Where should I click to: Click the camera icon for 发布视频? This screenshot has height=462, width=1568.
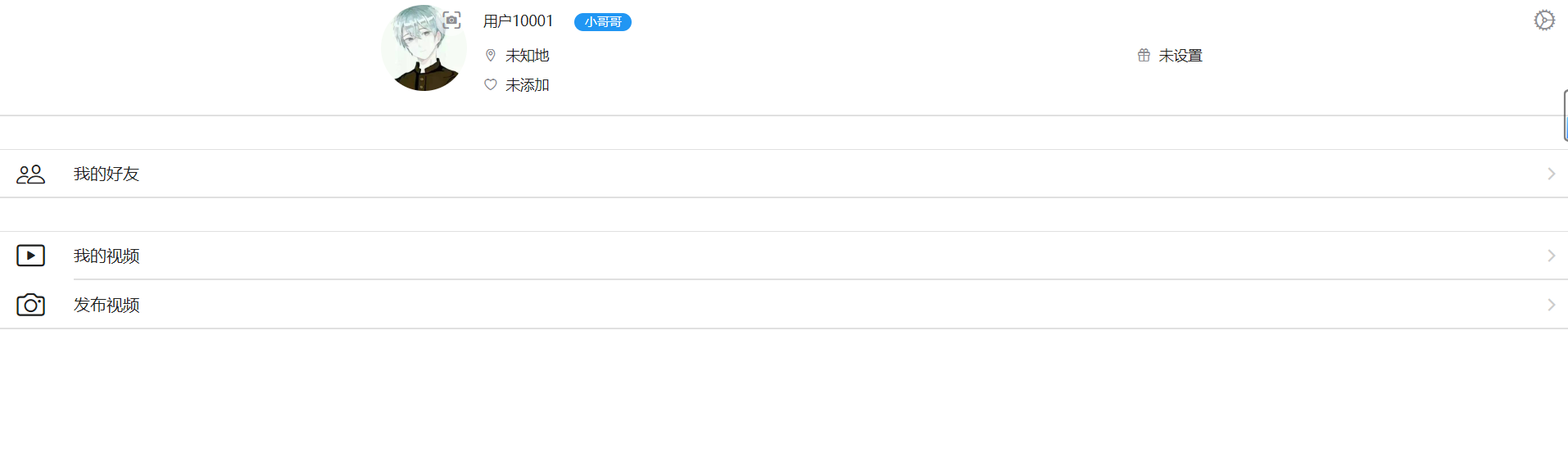click(31, 305)
